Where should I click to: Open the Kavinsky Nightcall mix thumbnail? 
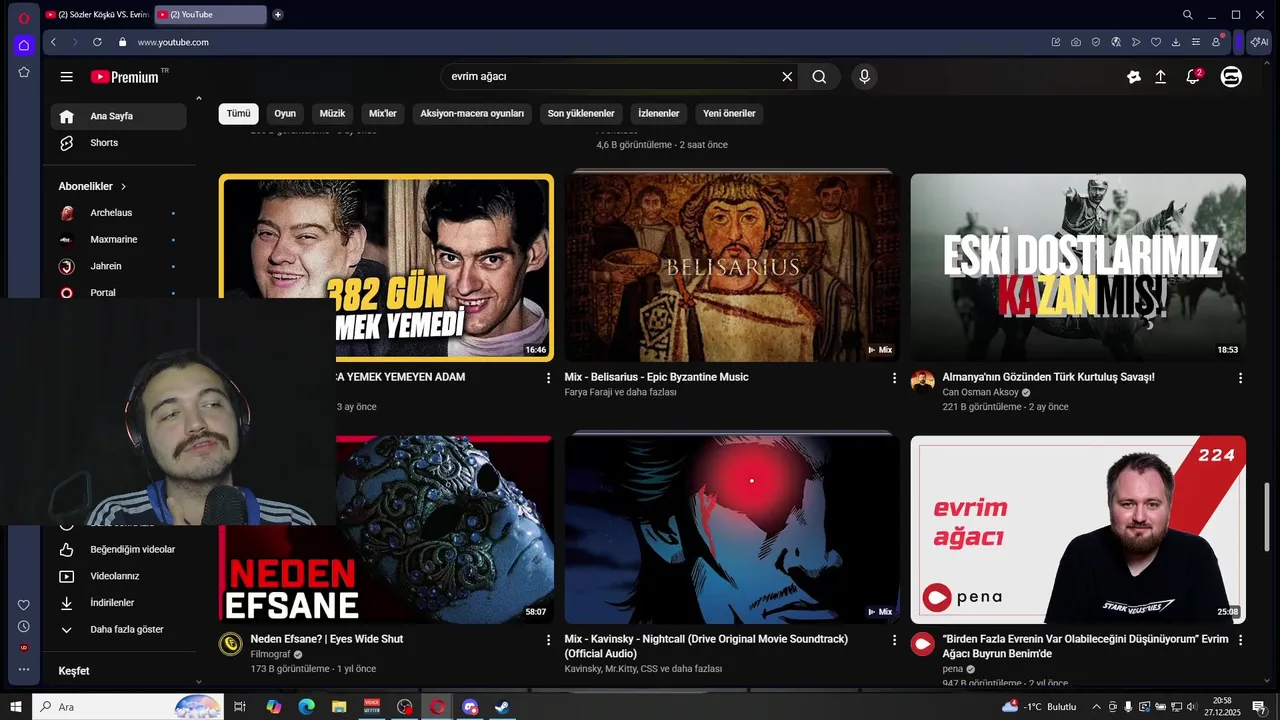point(732,530)
